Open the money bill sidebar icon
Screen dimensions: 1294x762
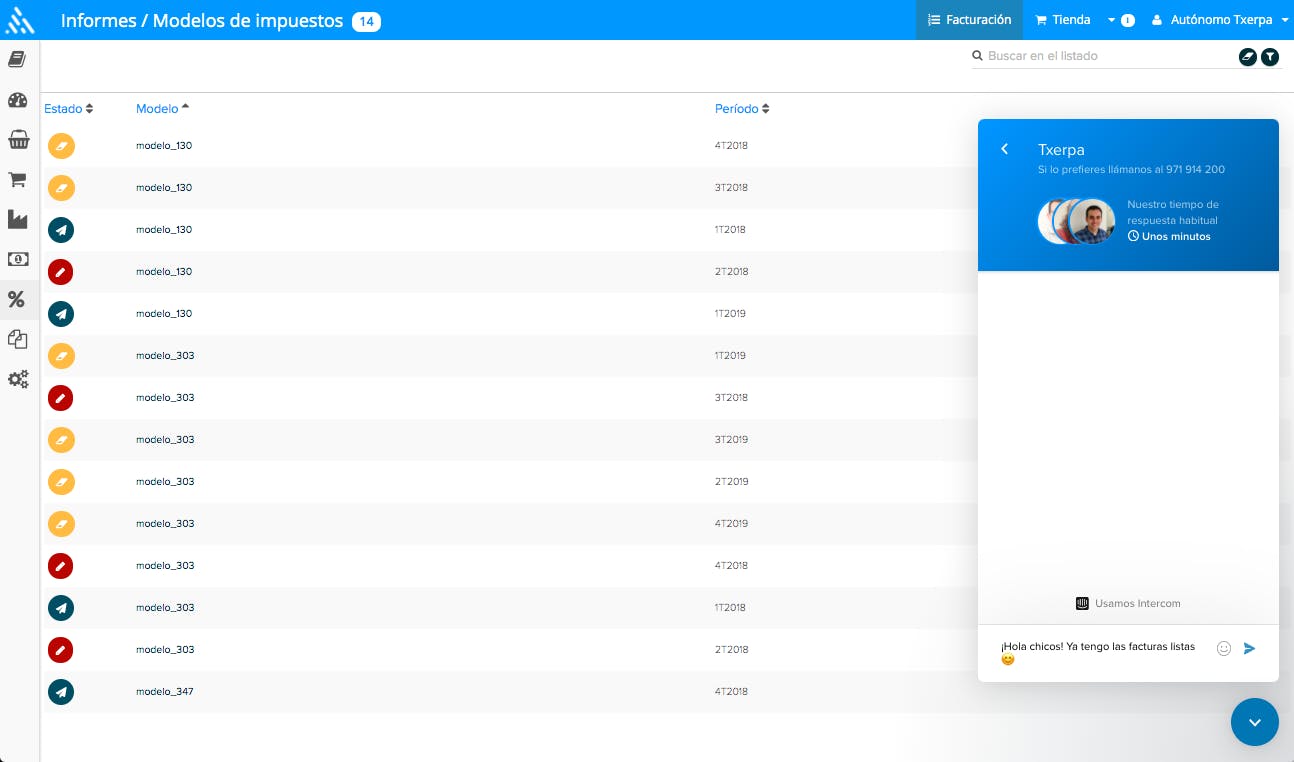pyautogui.click(x=17, y=259)
